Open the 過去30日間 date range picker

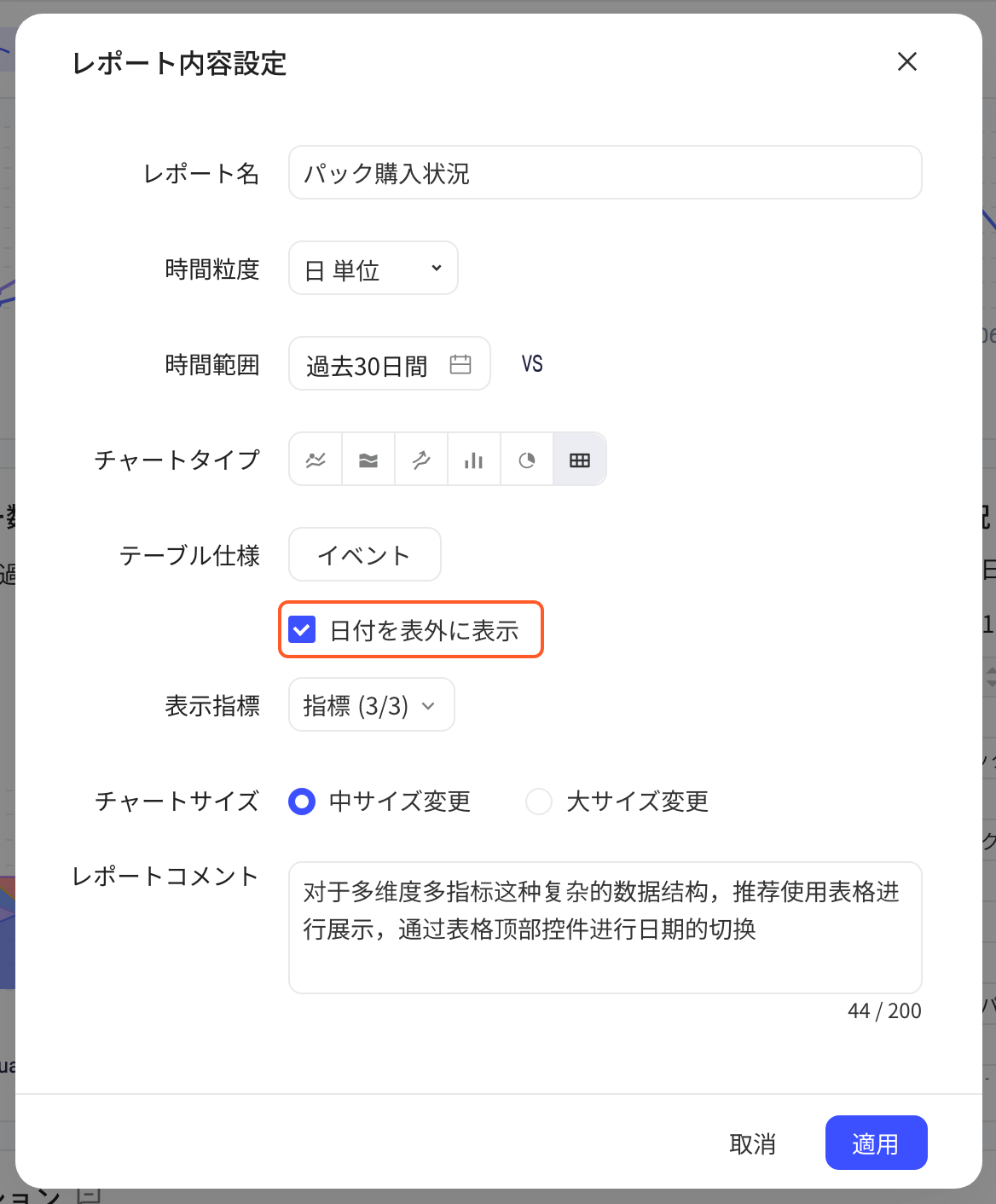(x=390, y=364)
